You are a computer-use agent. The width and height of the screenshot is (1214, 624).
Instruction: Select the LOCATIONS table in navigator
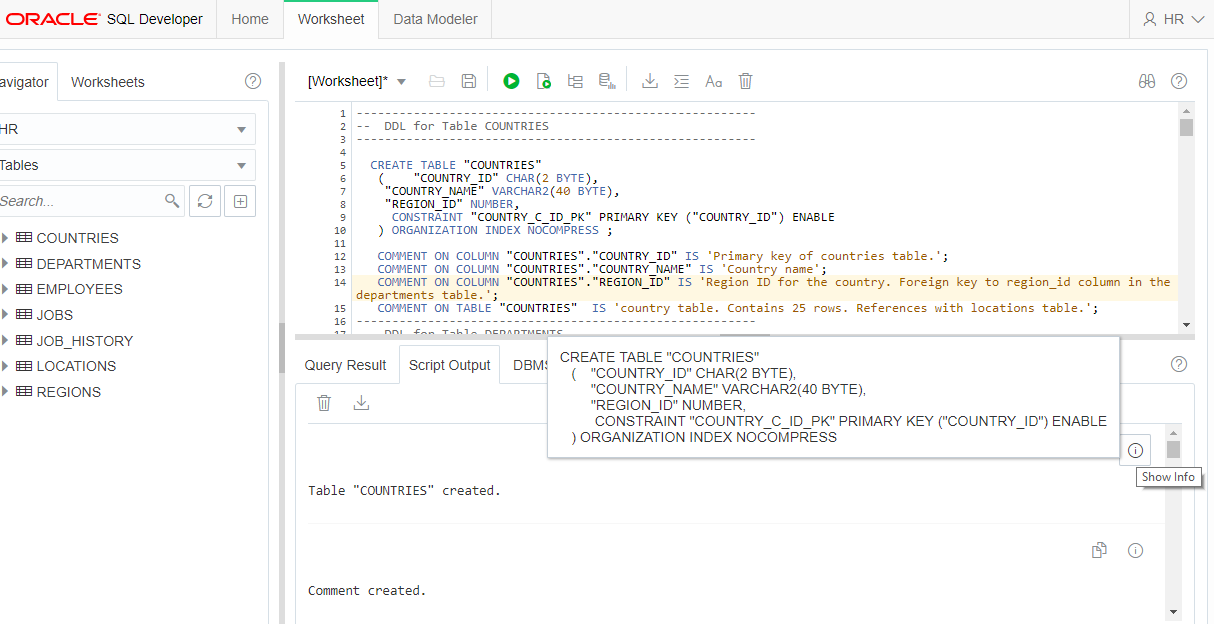coord(76,366)
